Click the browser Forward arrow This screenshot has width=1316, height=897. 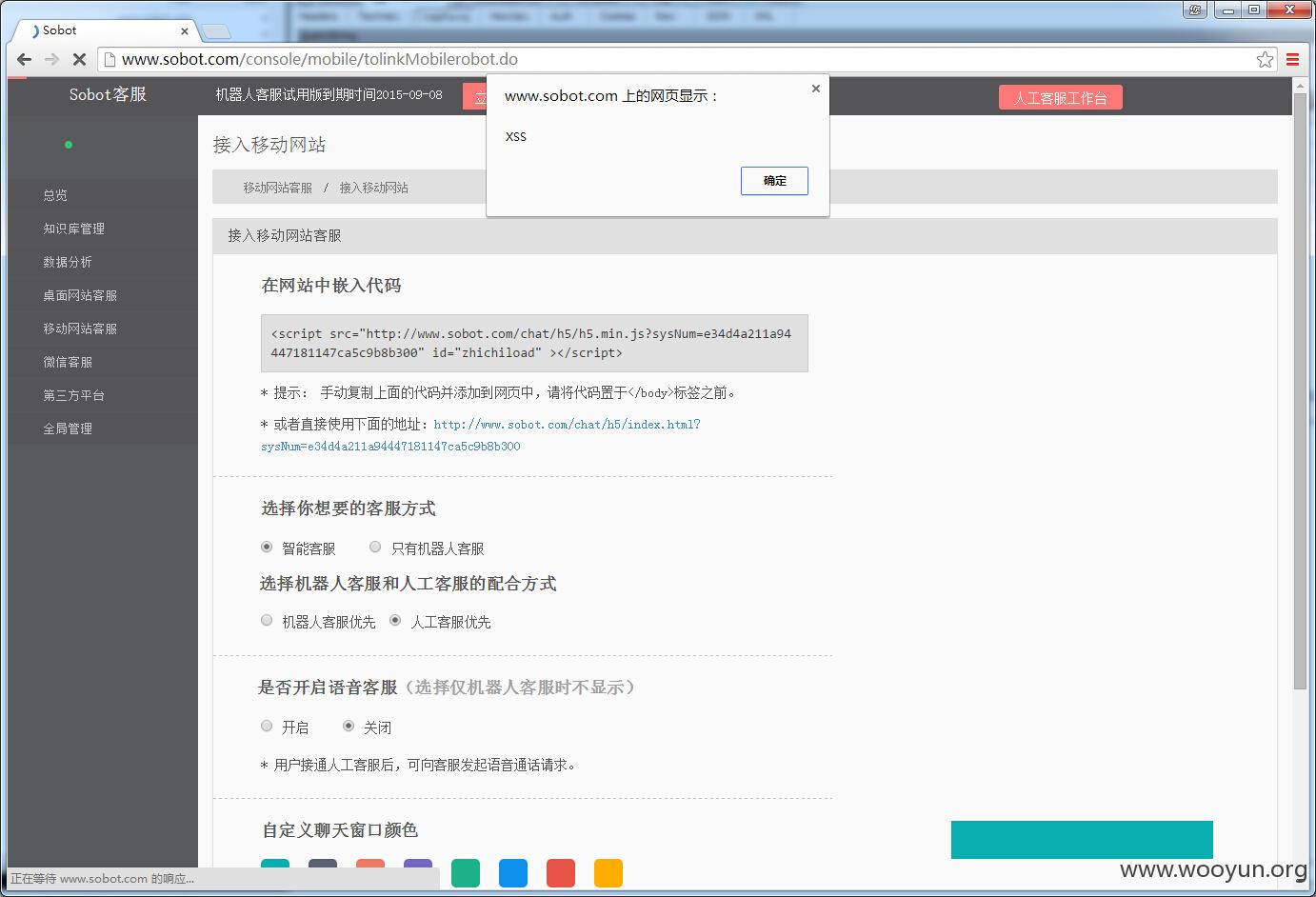51,59
